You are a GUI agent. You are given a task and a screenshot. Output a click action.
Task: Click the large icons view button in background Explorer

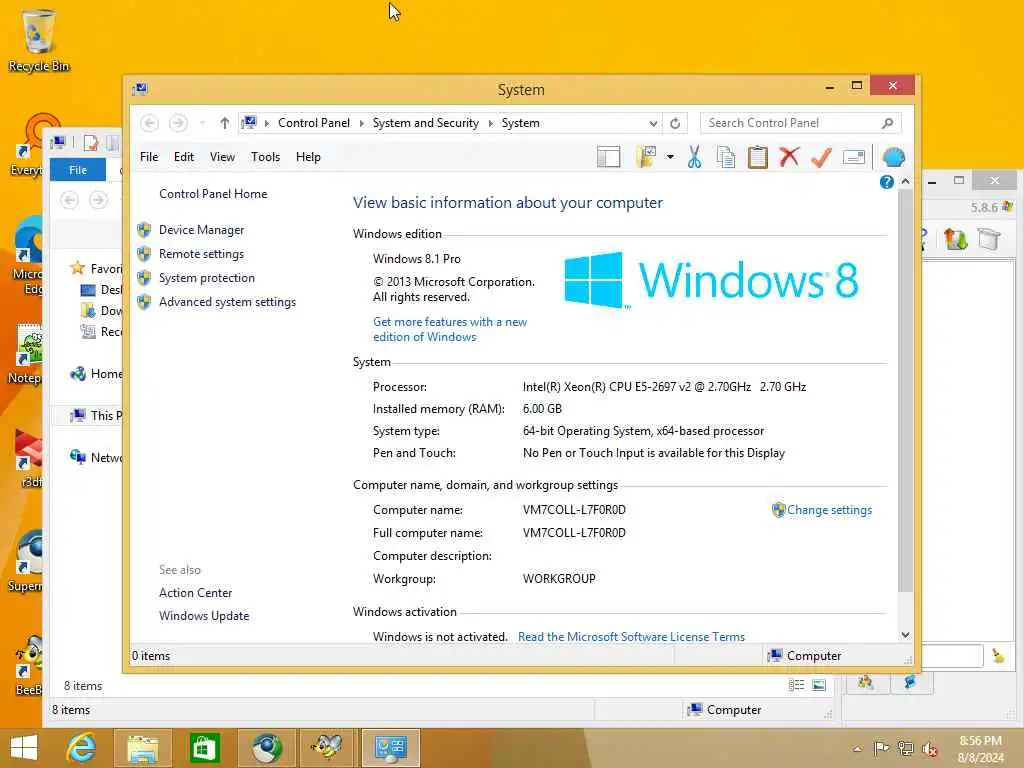[x=819, y=685]
